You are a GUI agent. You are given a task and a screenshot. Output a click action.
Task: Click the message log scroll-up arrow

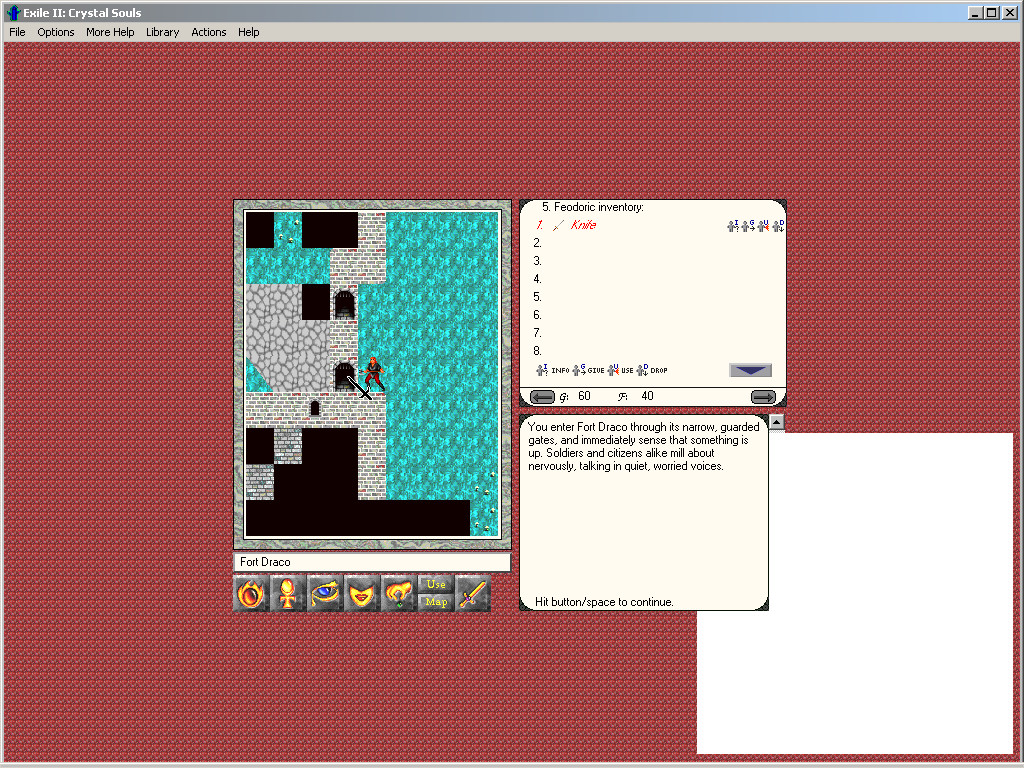(776, 422)
